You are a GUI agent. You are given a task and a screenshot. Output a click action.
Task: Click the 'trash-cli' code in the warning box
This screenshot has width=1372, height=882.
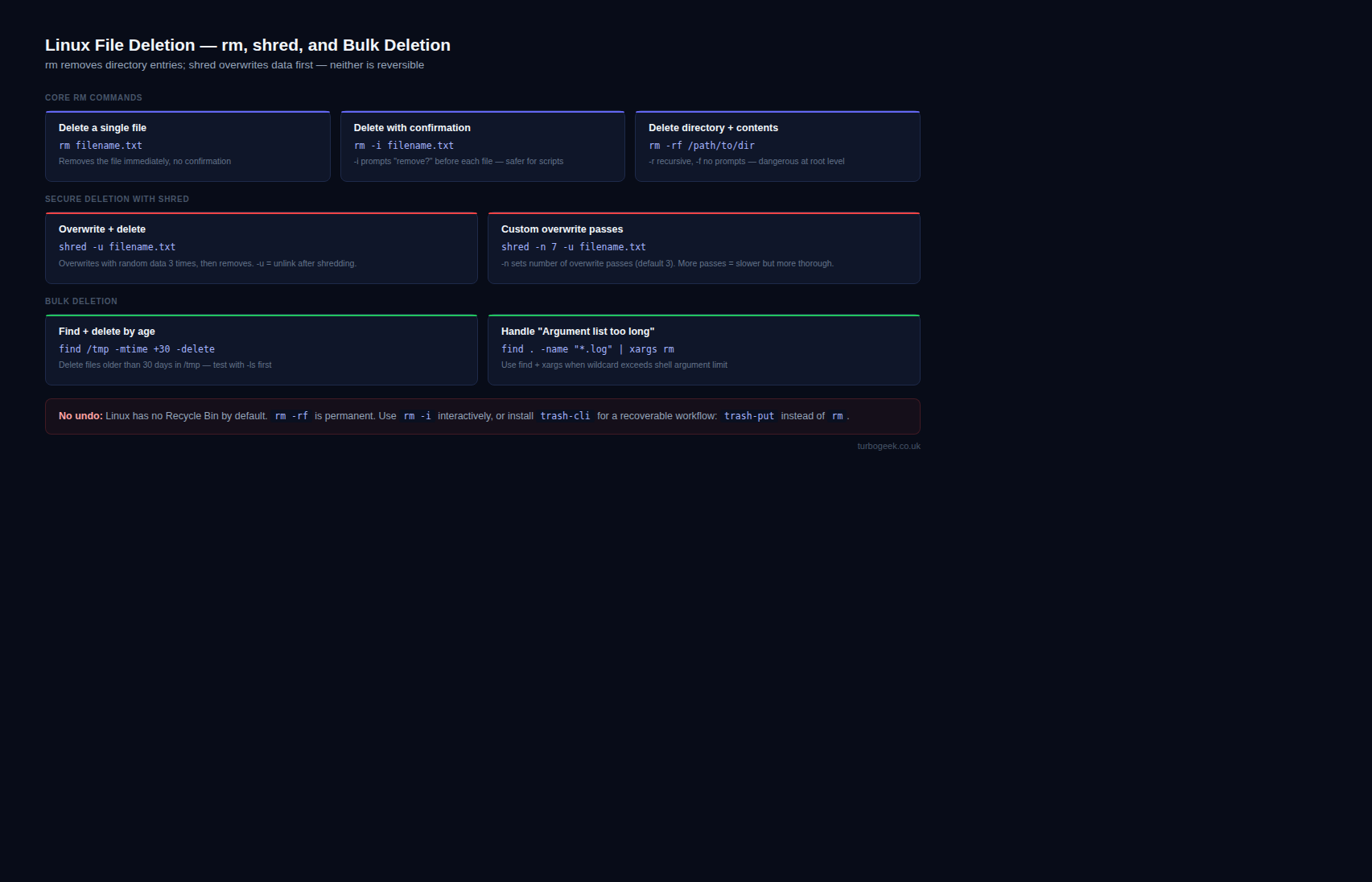[565, 416]
